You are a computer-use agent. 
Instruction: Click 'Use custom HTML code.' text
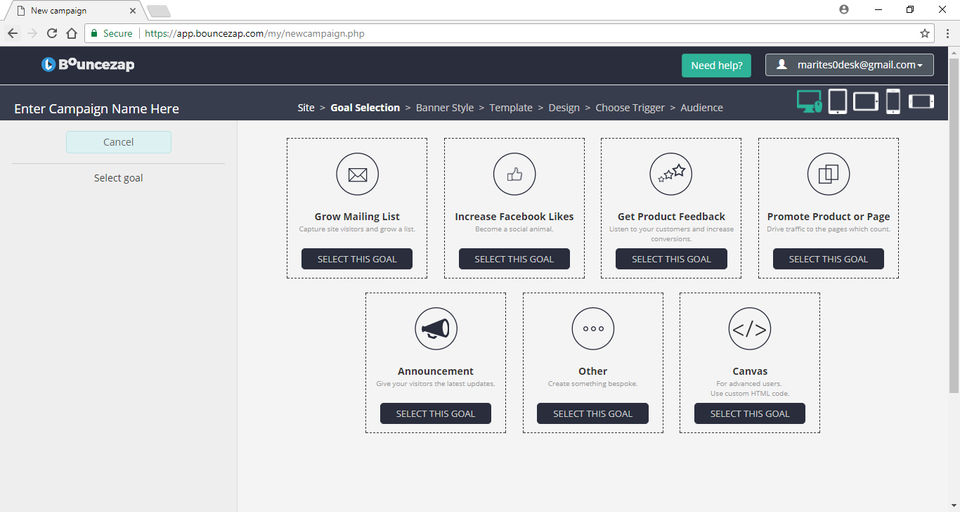click(x=749, y=393)
